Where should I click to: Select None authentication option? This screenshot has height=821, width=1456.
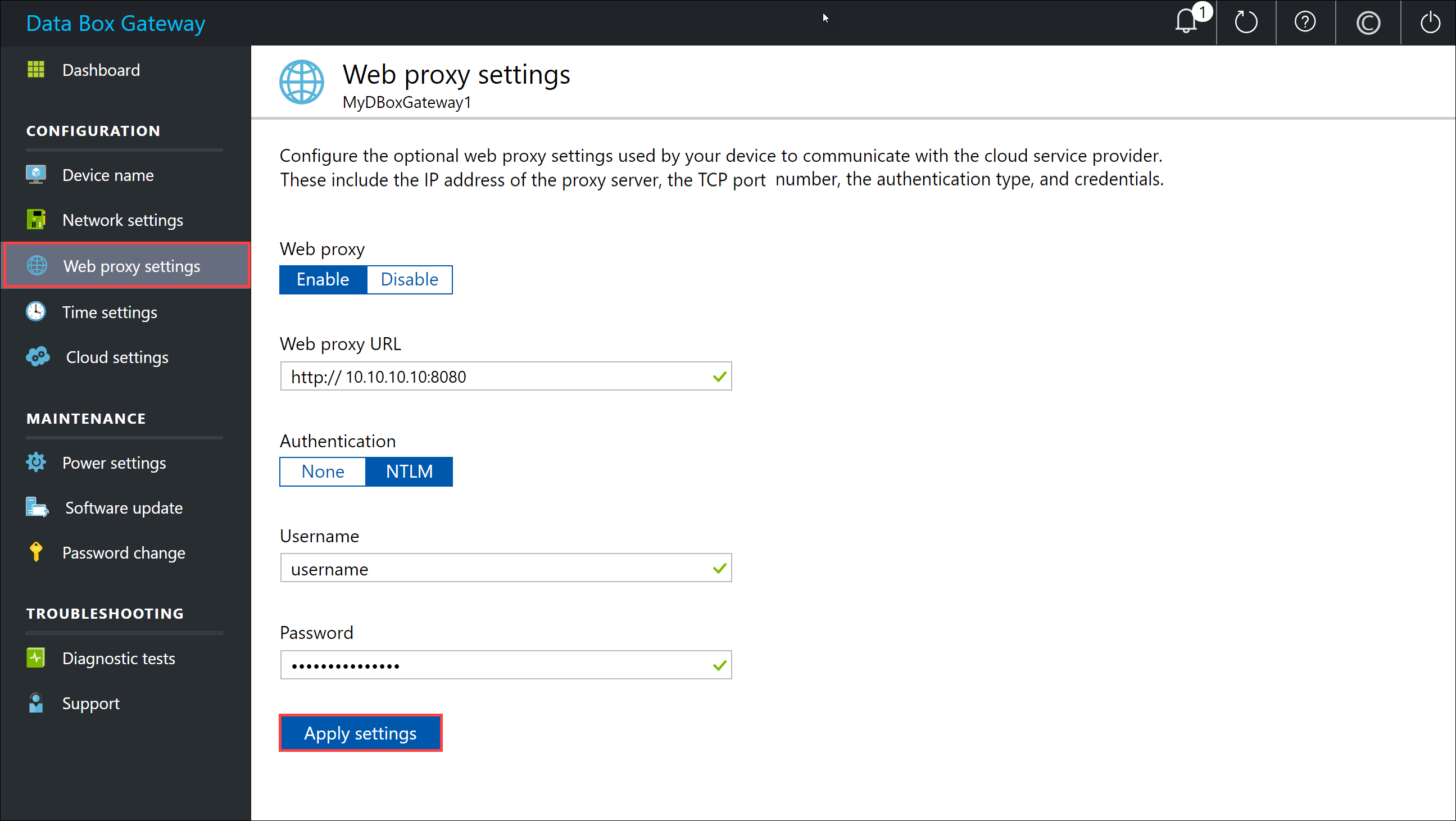coord(323,471)
